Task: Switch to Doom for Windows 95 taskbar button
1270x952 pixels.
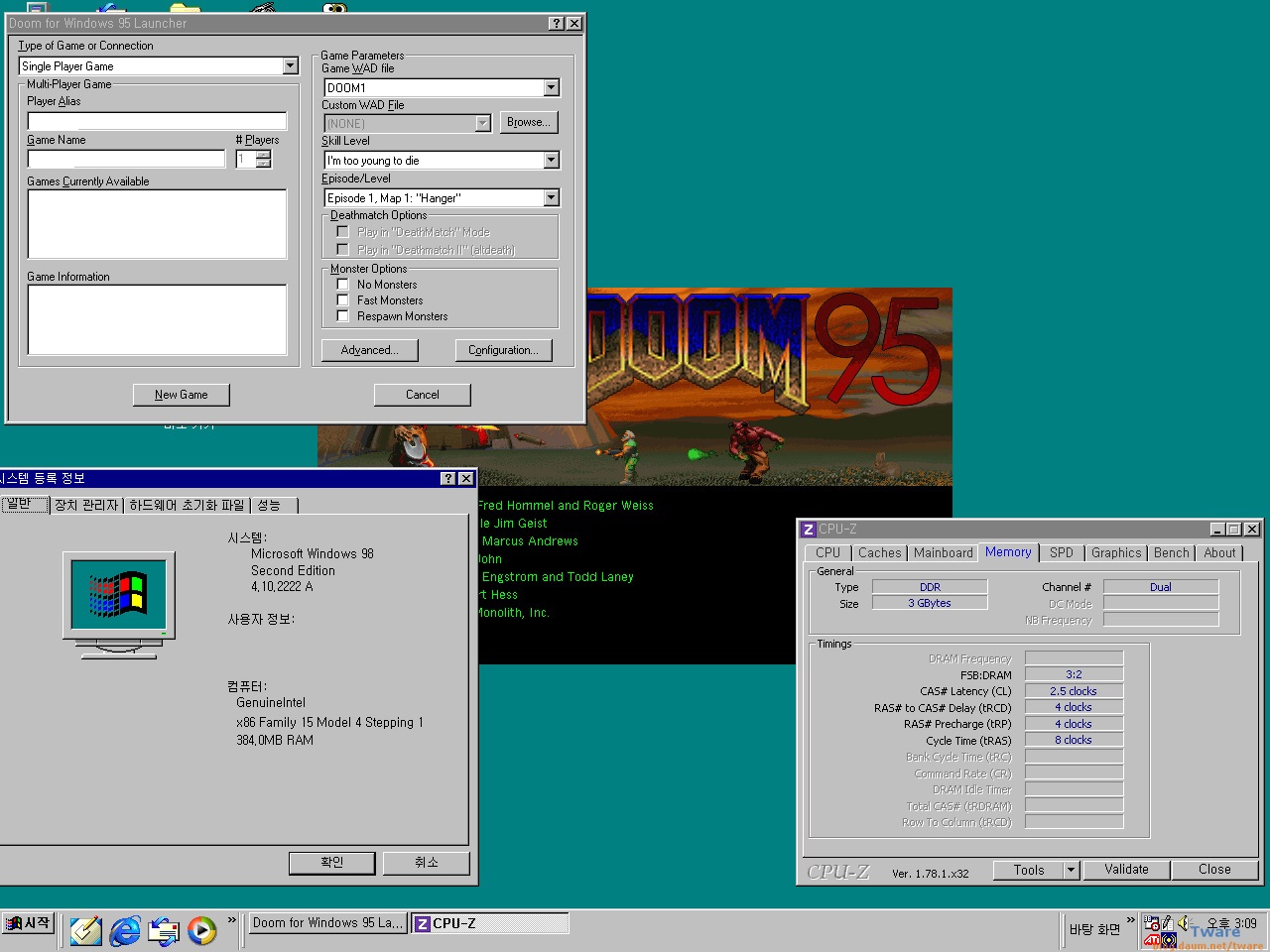Action: coord(327,923)
